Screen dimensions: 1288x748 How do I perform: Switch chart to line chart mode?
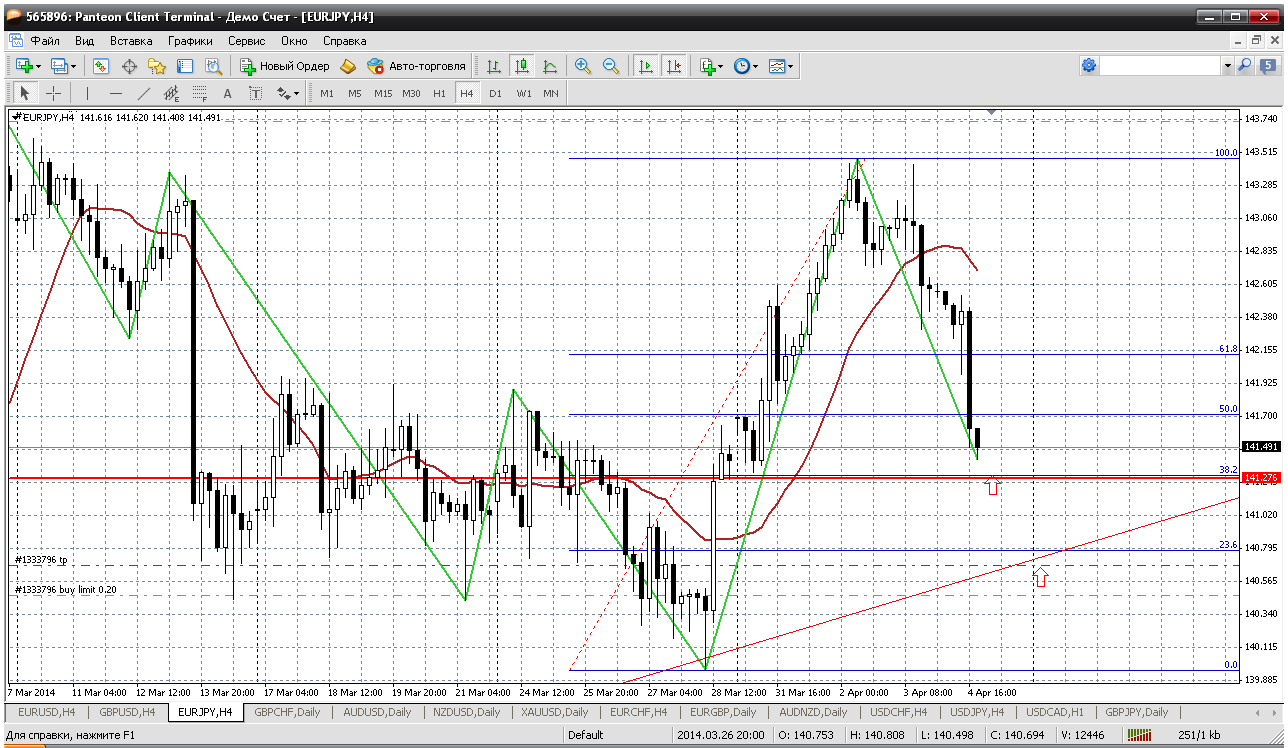[x=550, y=66]
